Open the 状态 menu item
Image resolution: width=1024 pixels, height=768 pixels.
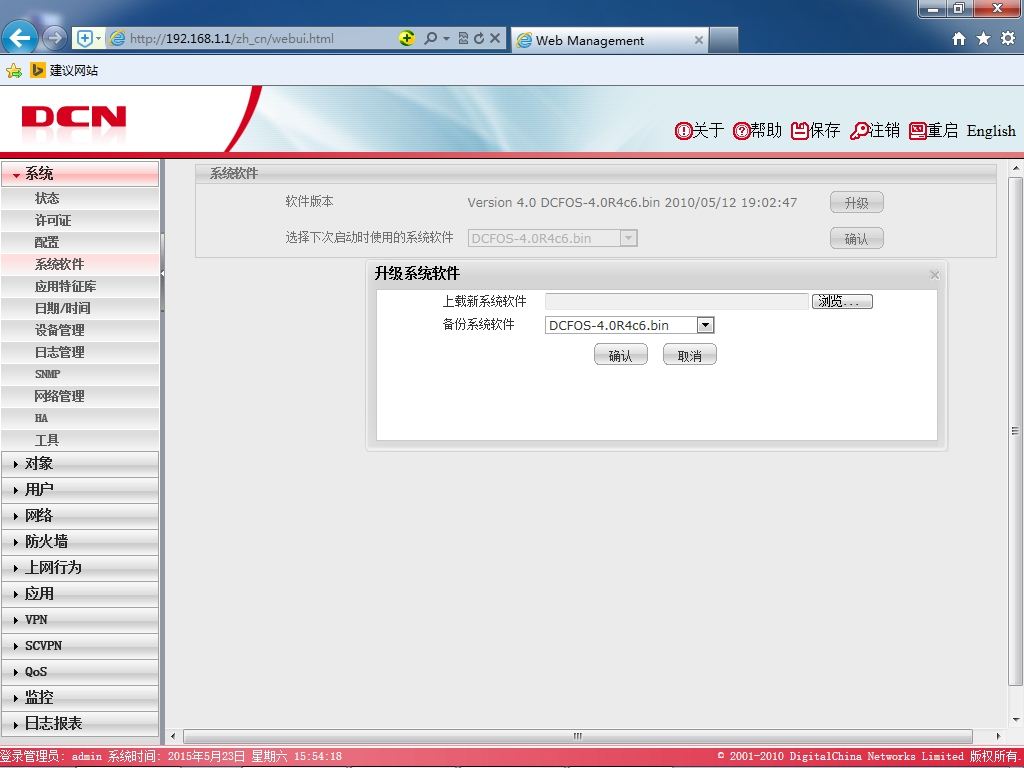coord(80,199)
